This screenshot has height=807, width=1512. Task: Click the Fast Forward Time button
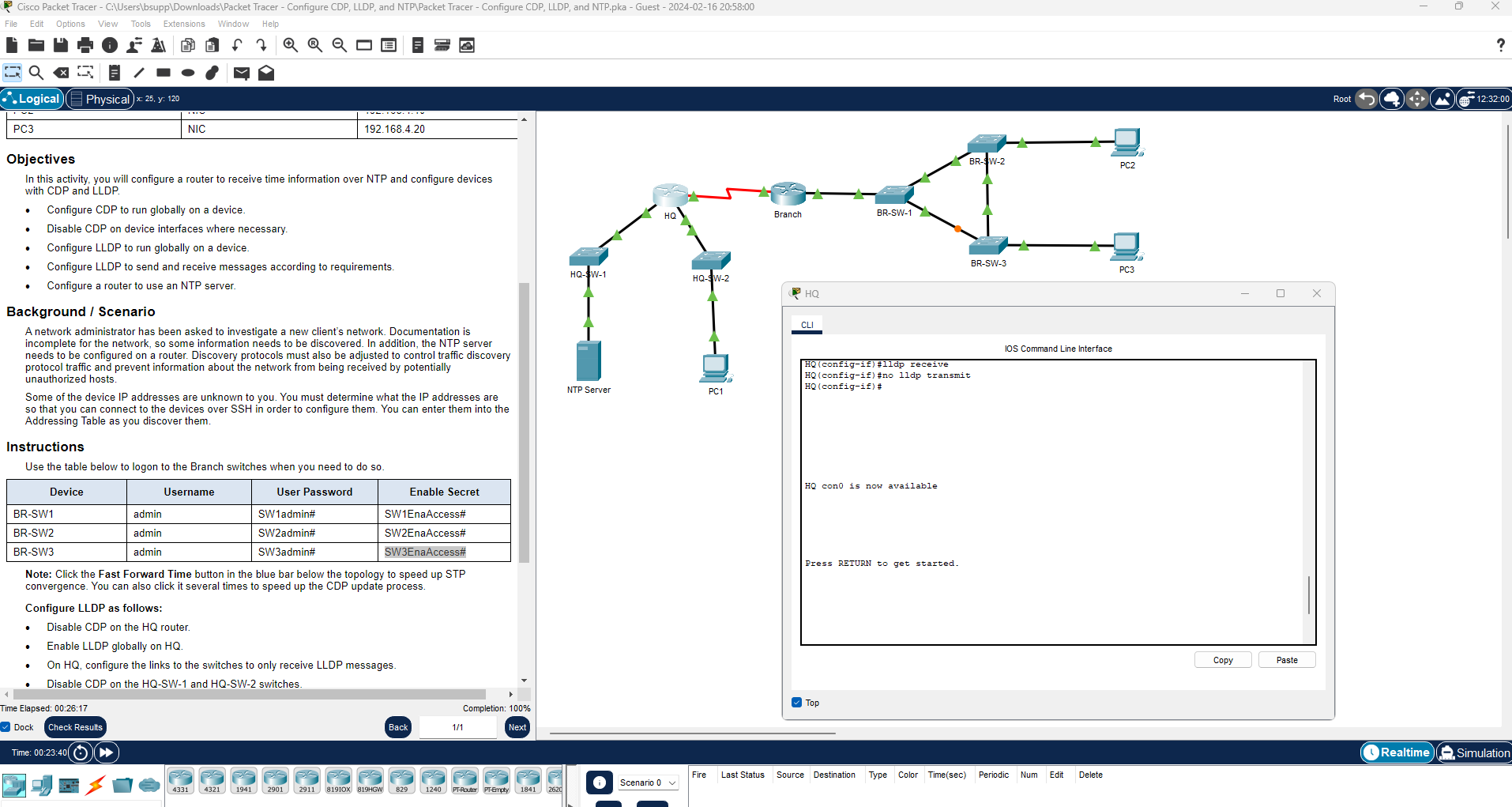tap(107, 752)
